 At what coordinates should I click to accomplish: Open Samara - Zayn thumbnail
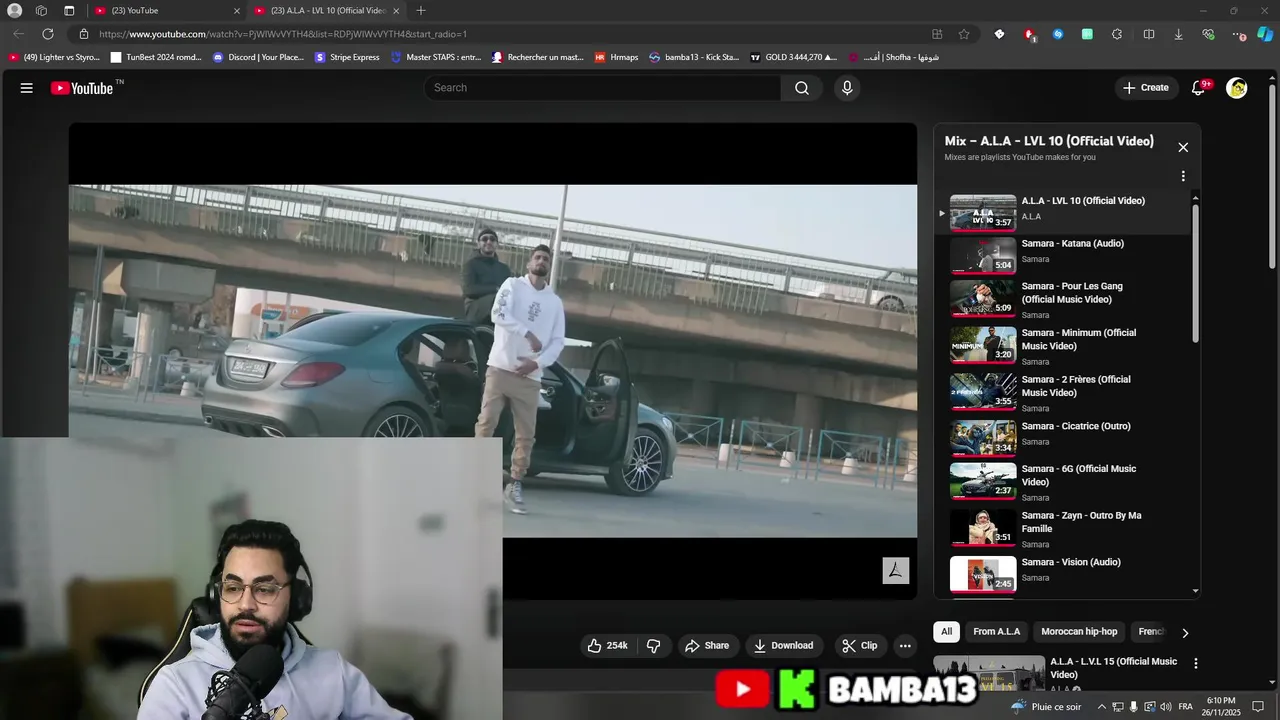[x=983, y=527]
